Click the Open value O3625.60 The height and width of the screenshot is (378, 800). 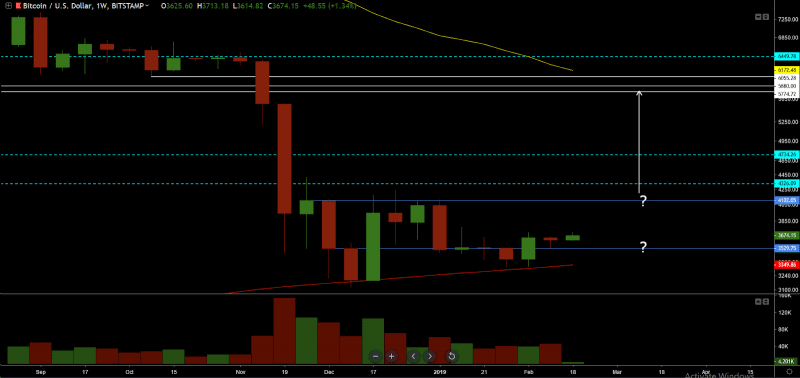pyautogui.click(x=177, y=6)
